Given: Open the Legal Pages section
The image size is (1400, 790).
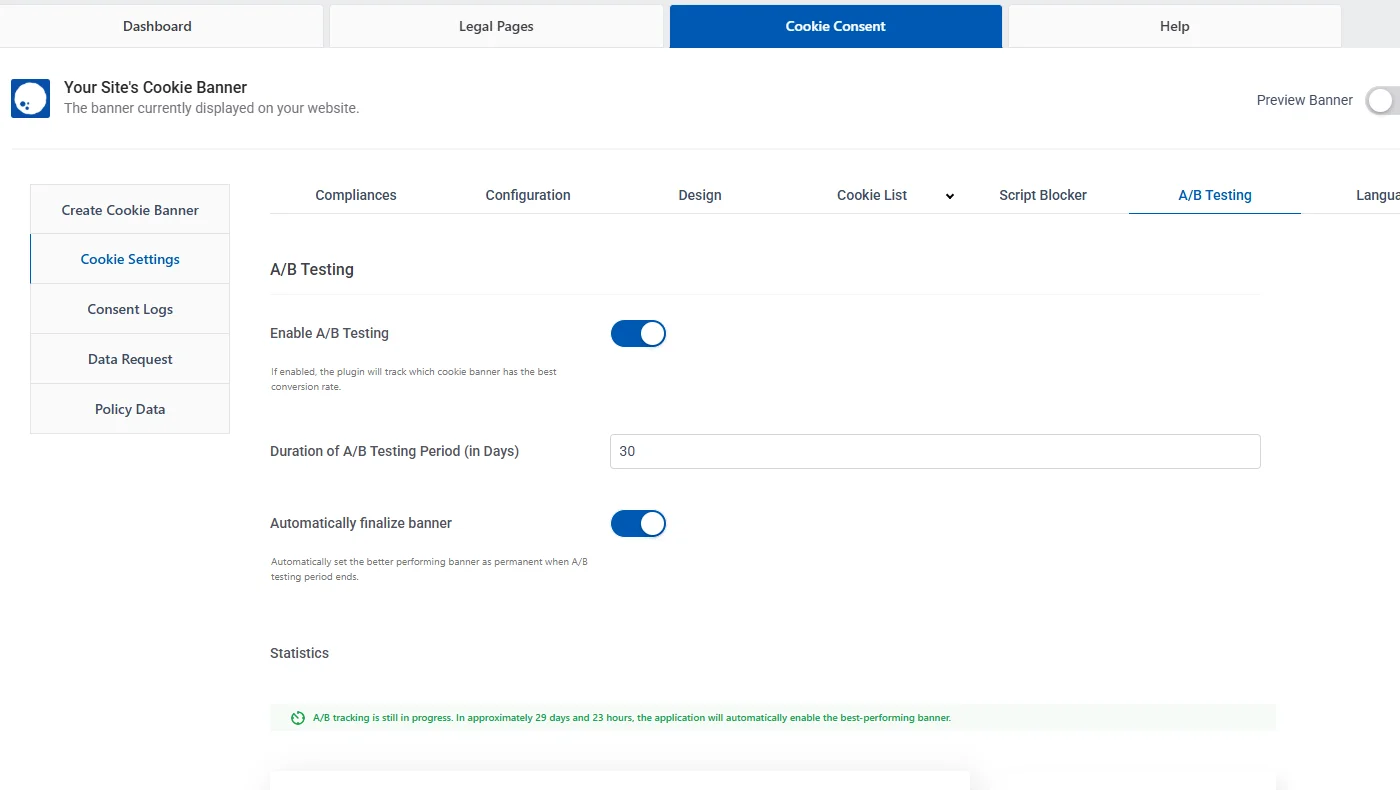Looking at the screenshot, I should [495, 26].
